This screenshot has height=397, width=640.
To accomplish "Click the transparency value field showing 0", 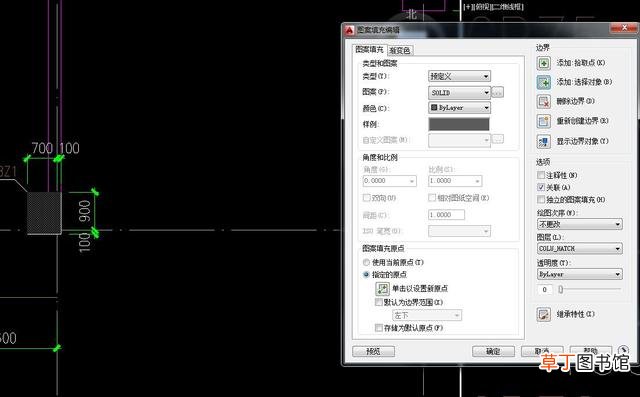I will tap(544, 290).
